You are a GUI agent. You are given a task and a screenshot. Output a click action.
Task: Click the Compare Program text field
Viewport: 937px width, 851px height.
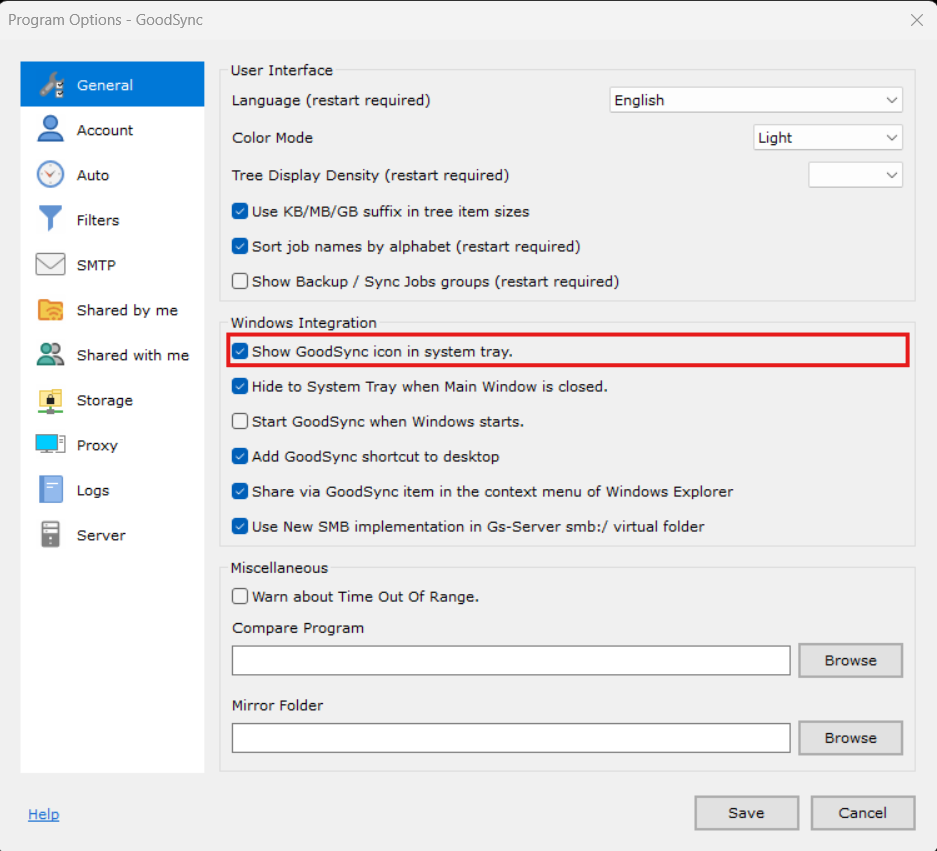point(510,661)
